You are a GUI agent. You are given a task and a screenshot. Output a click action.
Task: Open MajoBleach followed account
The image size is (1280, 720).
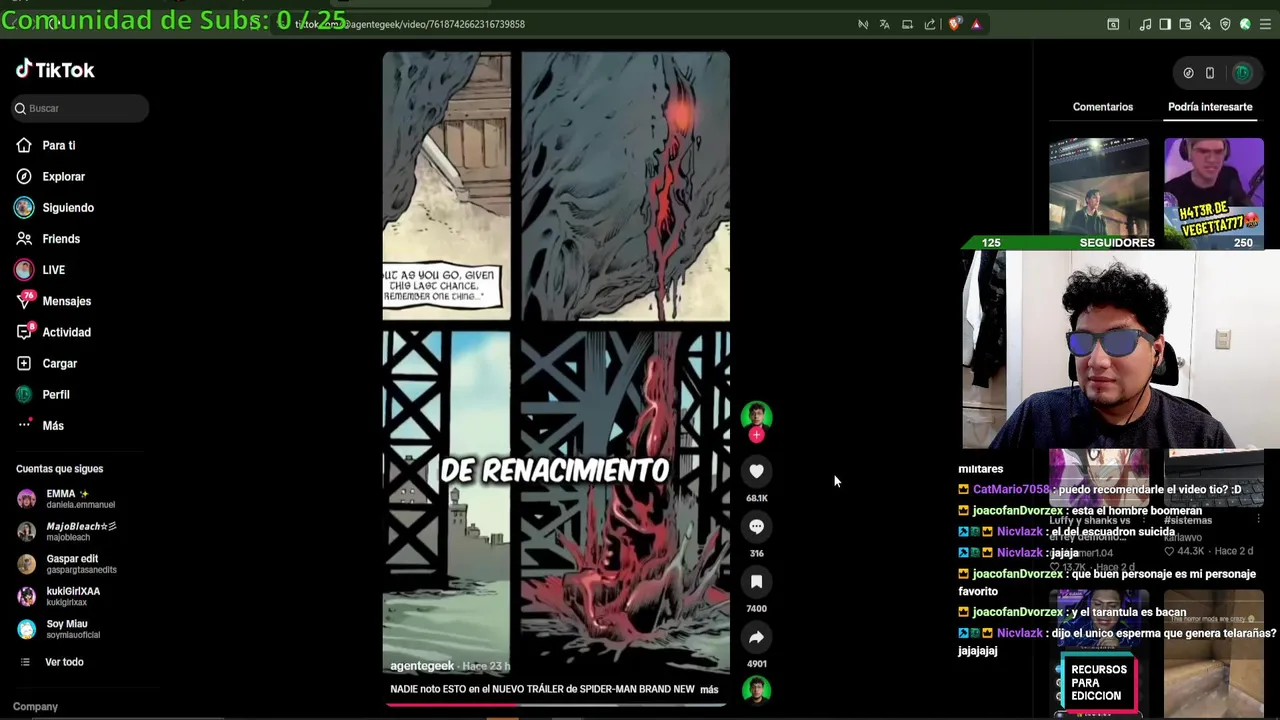66,531
